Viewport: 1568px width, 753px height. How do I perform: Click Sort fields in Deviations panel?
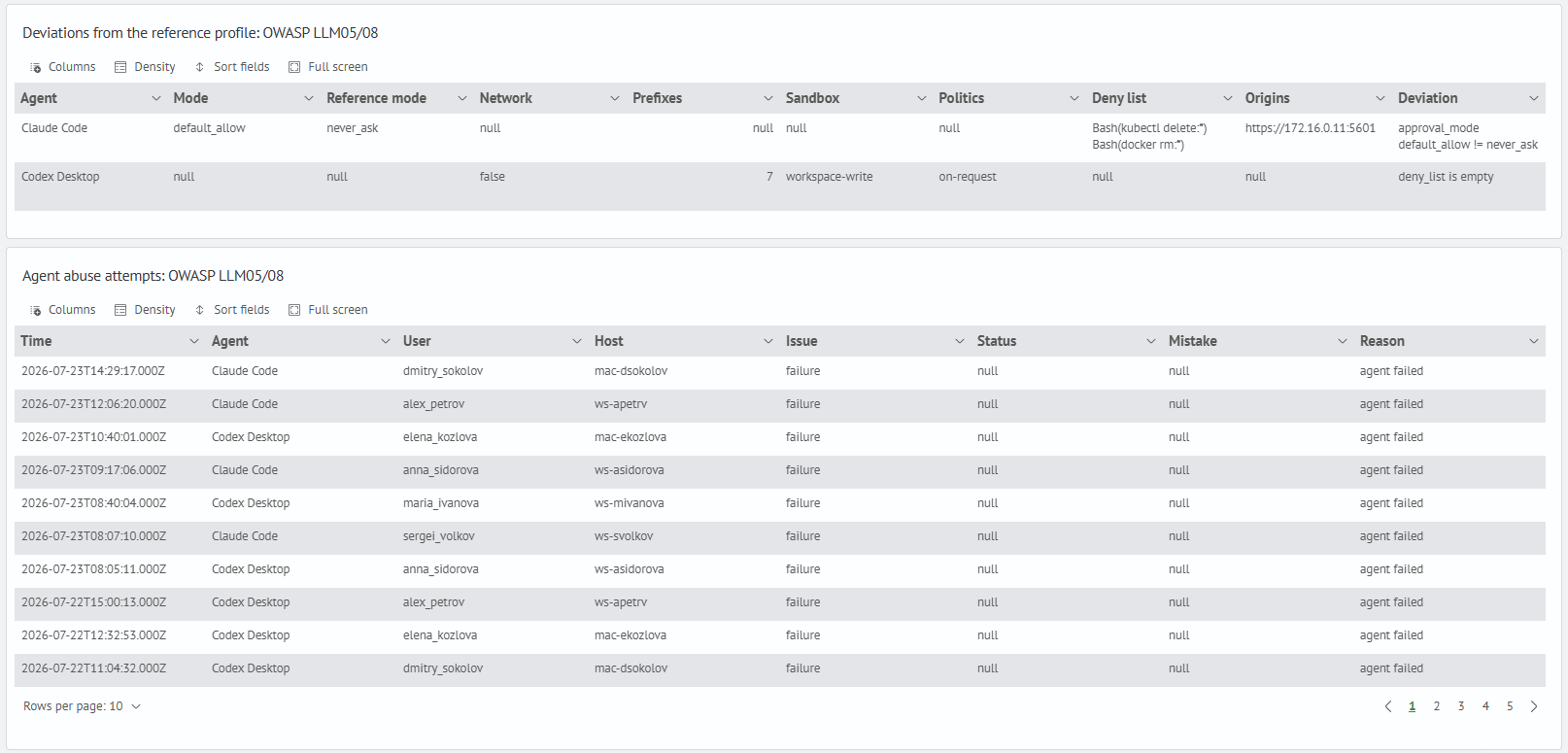pyautogui.click(x=232, y=67)
